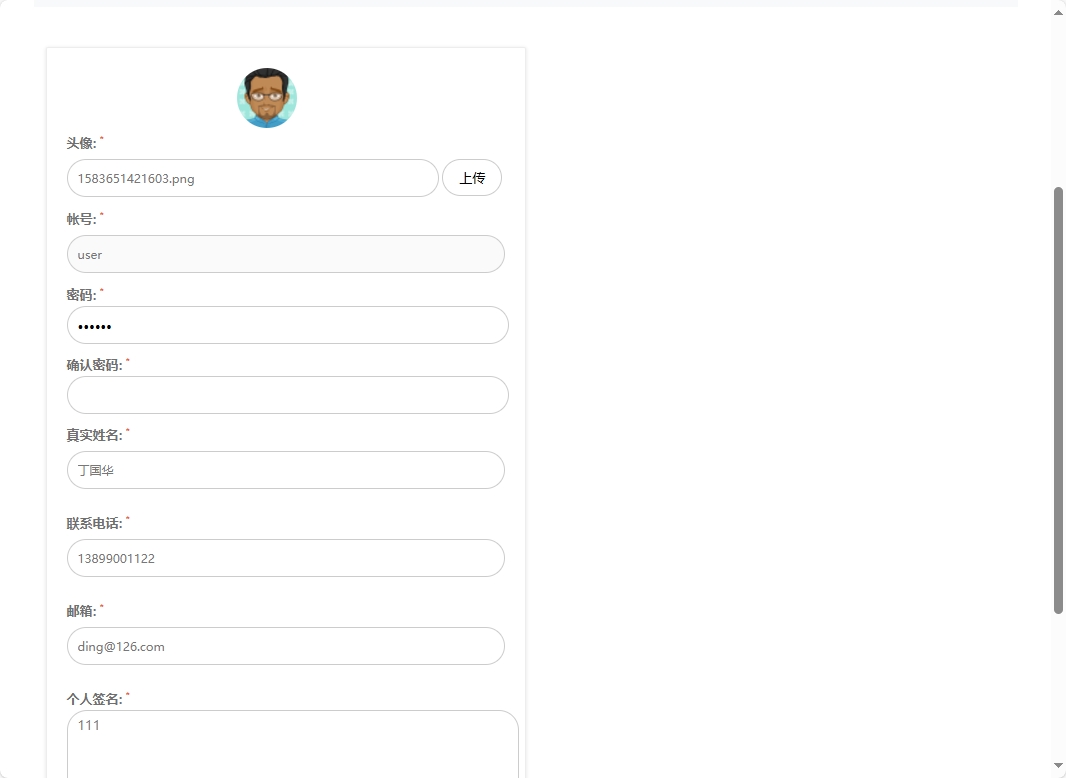This screenshot has width=1066, height=778.
Task: Click the 邮箱 label text
Action: pos(81,612)
